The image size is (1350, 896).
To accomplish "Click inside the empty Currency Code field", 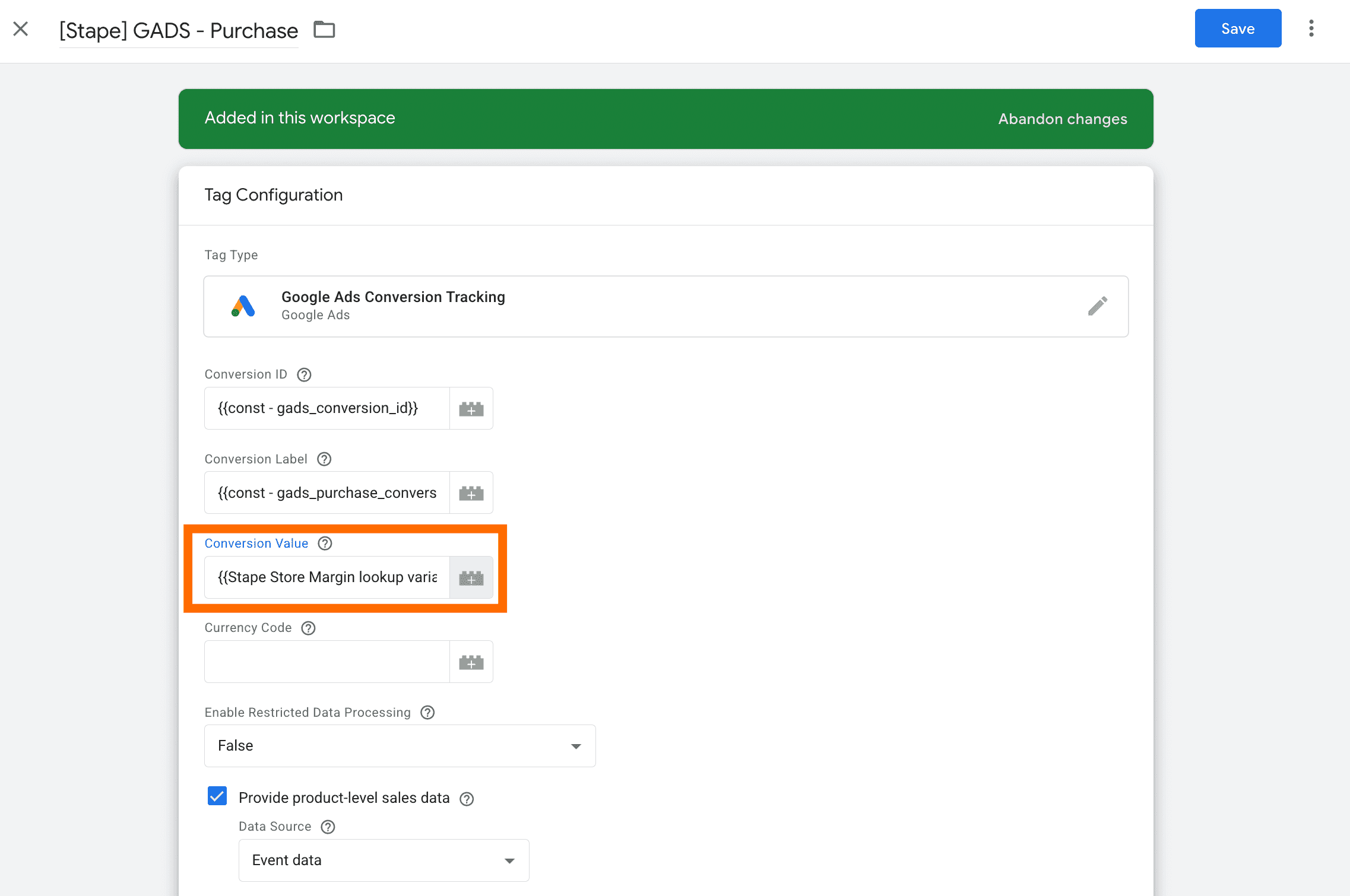I will [327, 661].
